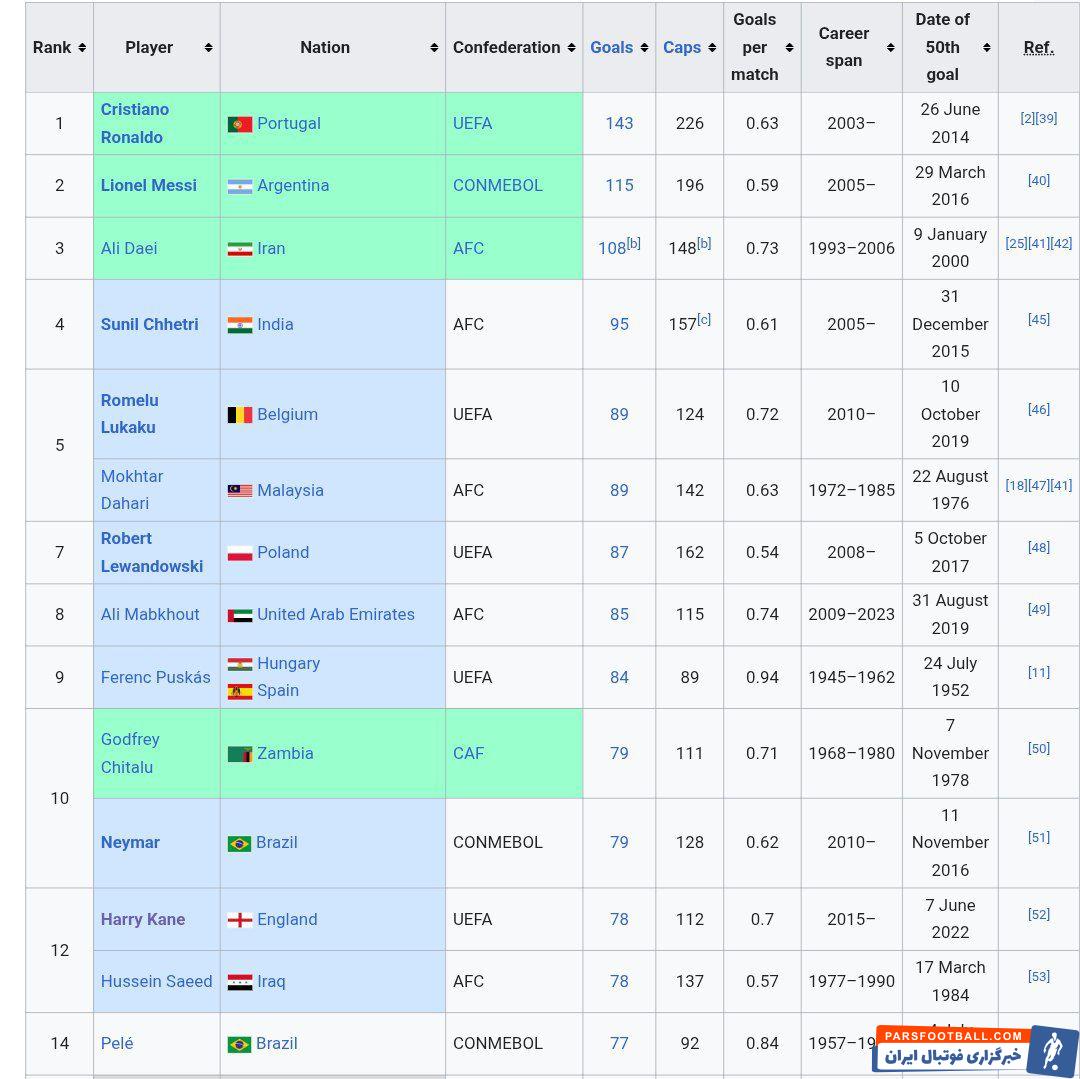Viewport: 1080px width, 1079px height.
Task: Click the CONMEBOL link in Messi's row
Action: point(497,185)
